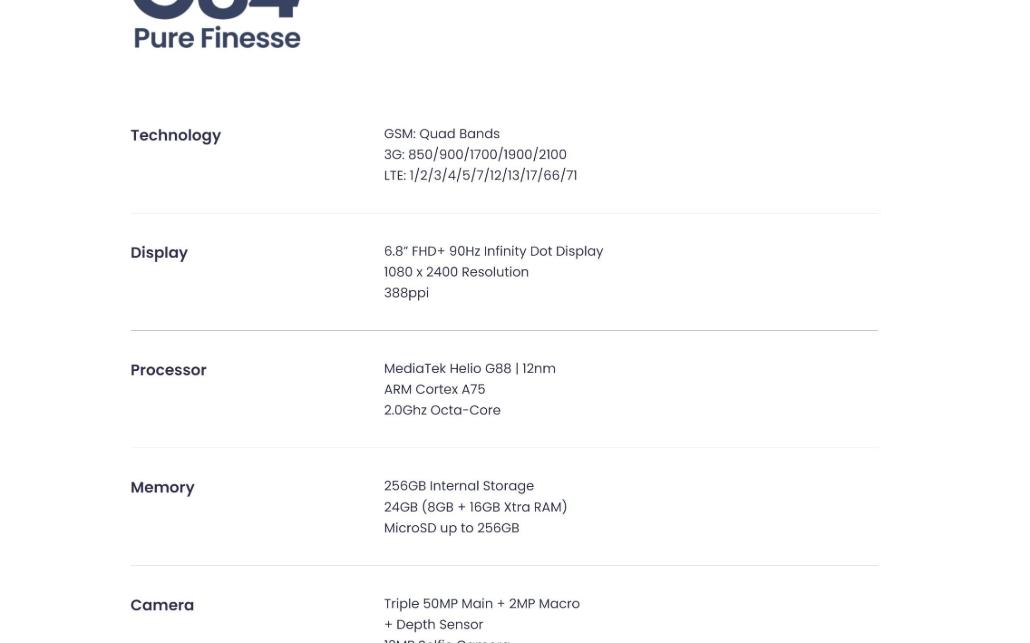Viewport: 1030px width, 643px height.
Task: Click the 1080 x 2400 Resolution text
Action: [x=456, y=272]
